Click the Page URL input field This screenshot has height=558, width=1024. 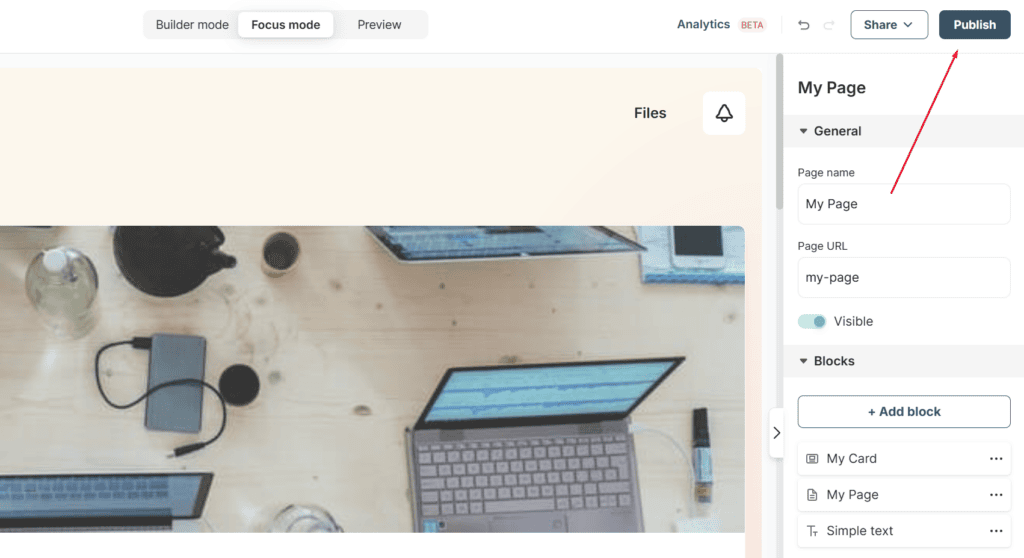click(904, 277)
